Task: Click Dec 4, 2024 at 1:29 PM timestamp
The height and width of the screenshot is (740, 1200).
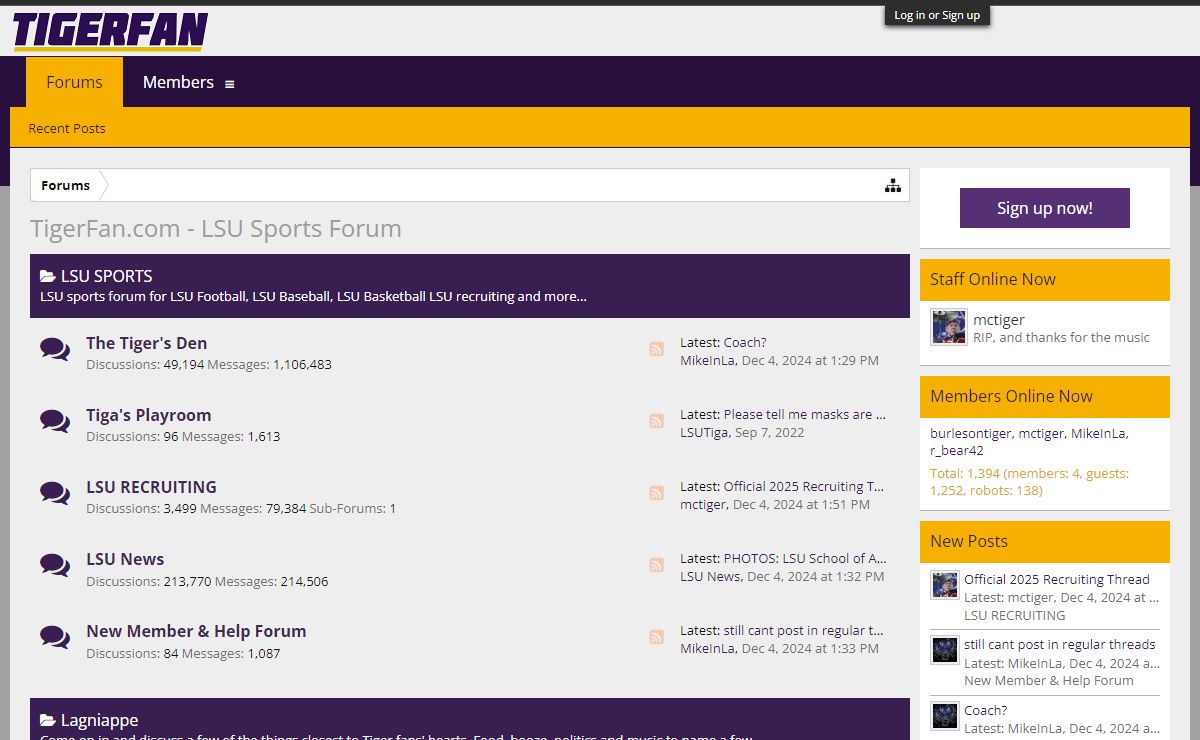Action: (x=810, y=360)
